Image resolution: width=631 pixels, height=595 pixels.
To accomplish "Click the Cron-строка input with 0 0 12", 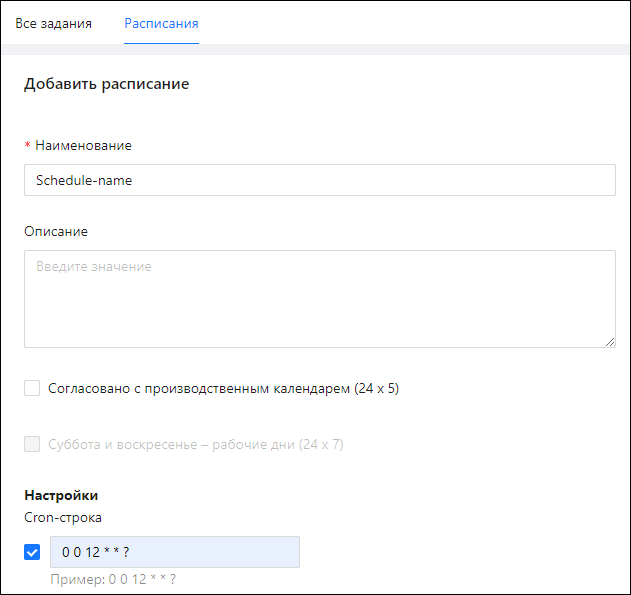I will (175, 552).
